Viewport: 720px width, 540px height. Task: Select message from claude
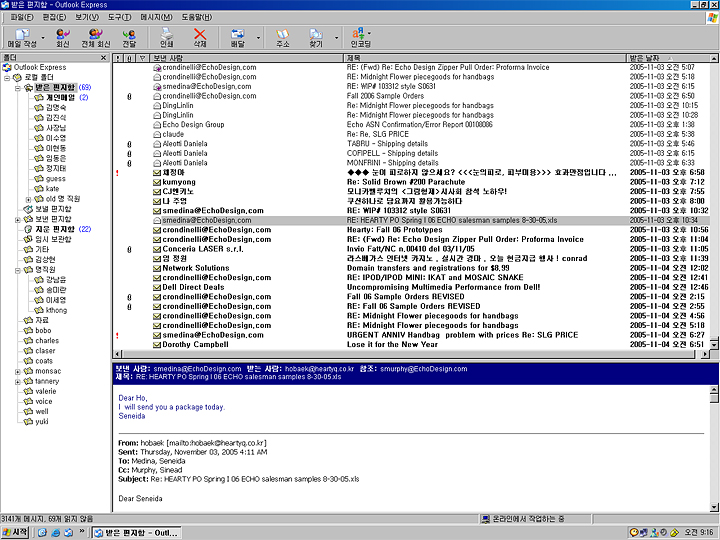tap(411, 134)
